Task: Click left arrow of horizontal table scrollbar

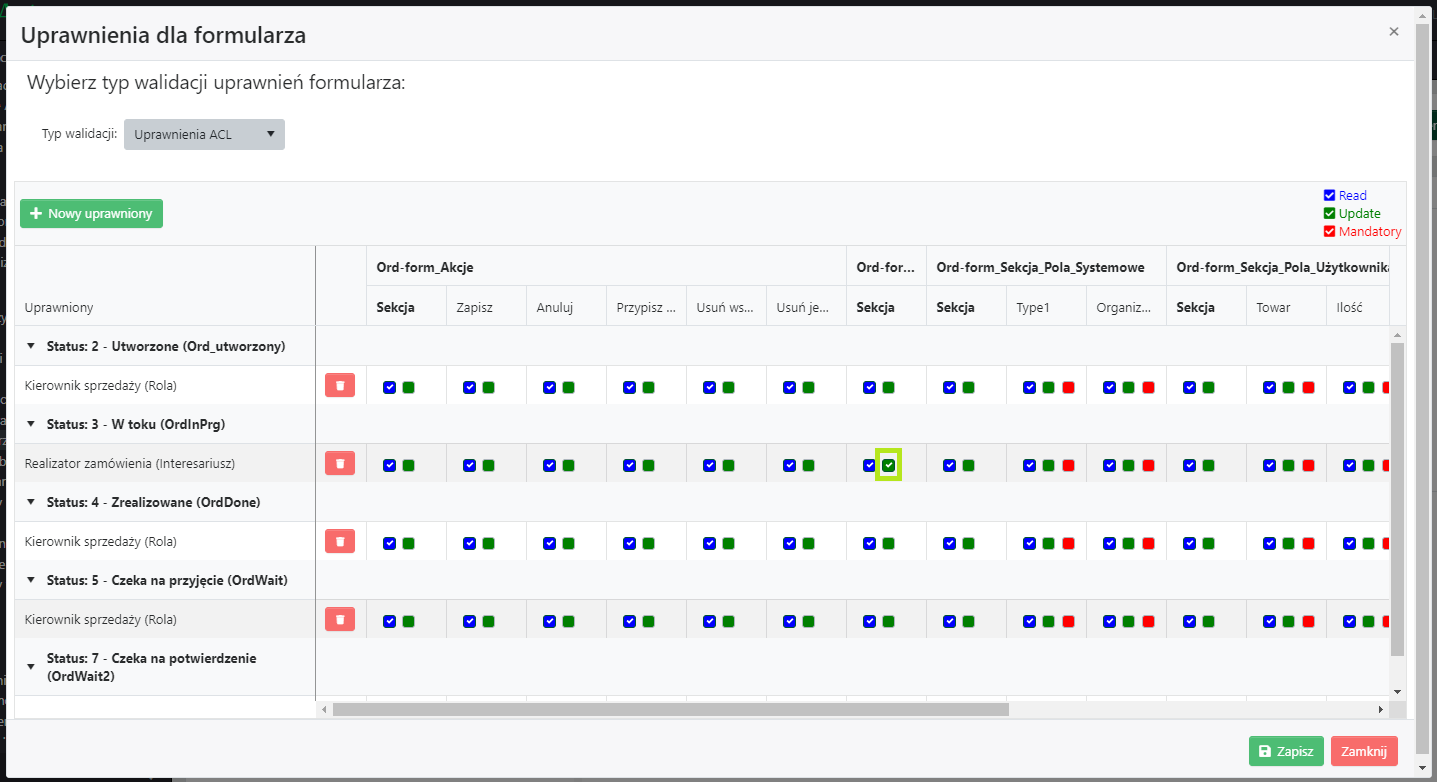Action: pyautogui.click(x=324, y=709)
